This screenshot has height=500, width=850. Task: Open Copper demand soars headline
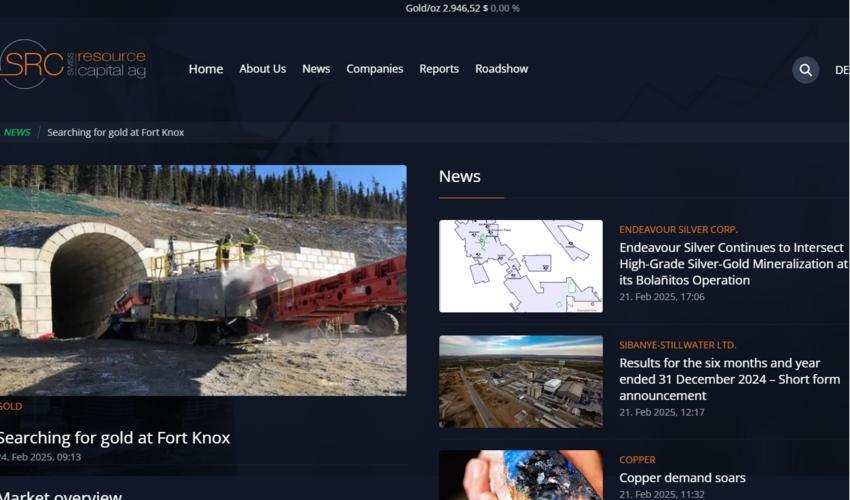tap(682, 478)
